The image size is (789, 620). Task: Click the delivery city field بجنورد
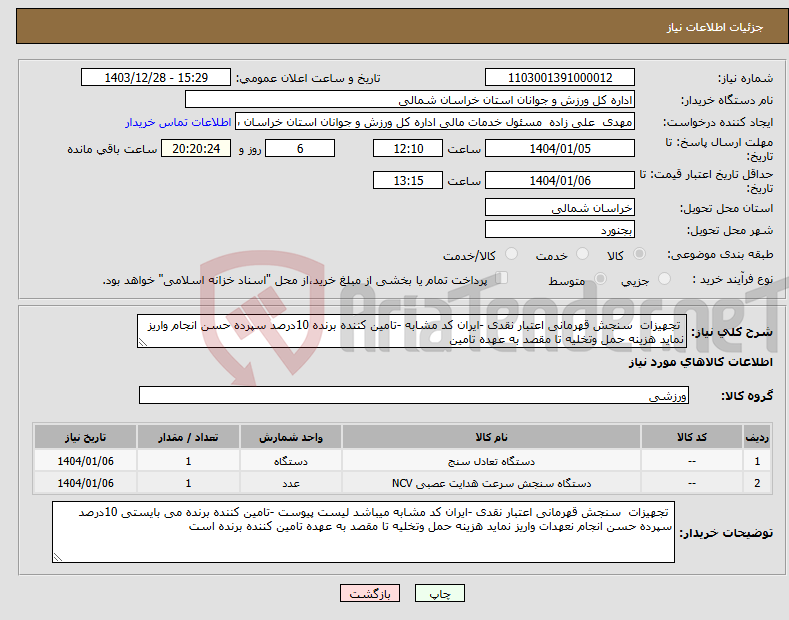(x=560, y=229)
